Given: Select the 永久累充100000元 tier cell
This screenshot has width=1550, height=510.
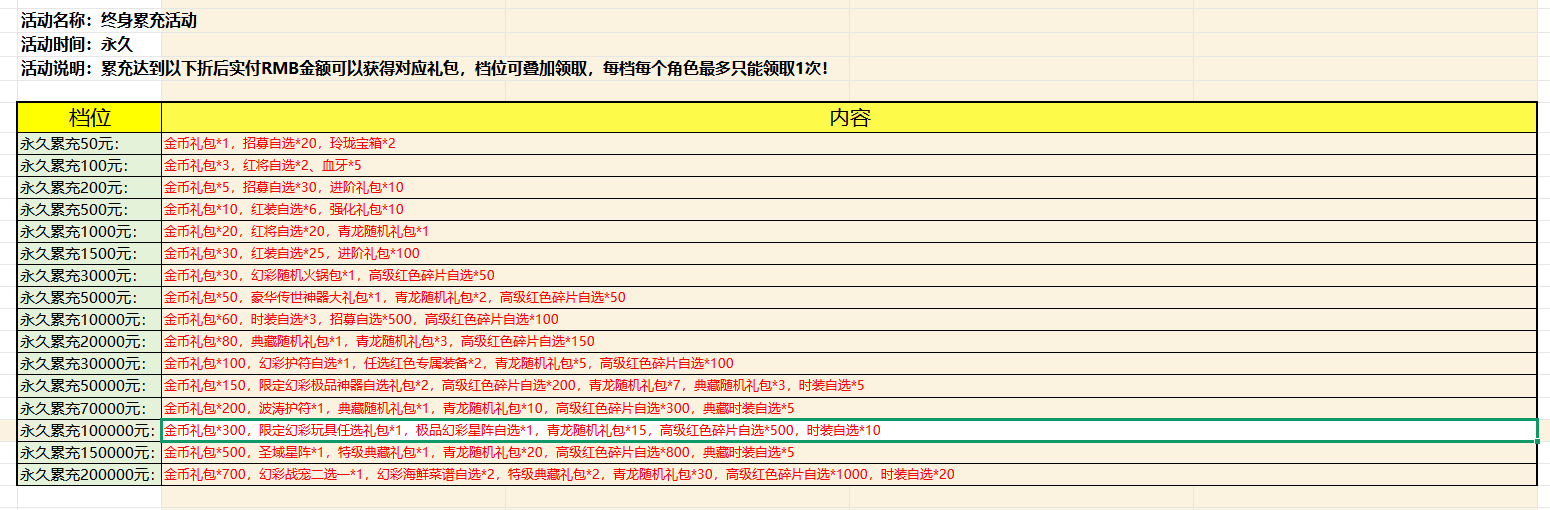Looking at the screenshot, I should [89, 430].
